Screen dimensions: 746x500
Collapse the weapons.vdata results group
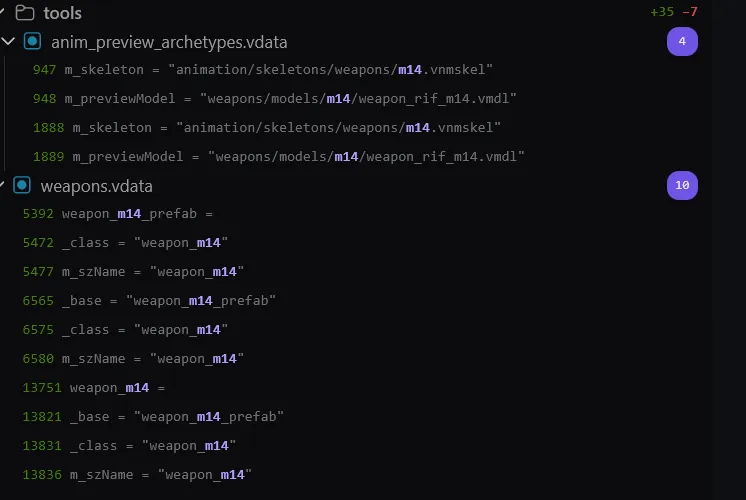coord(2,185)
